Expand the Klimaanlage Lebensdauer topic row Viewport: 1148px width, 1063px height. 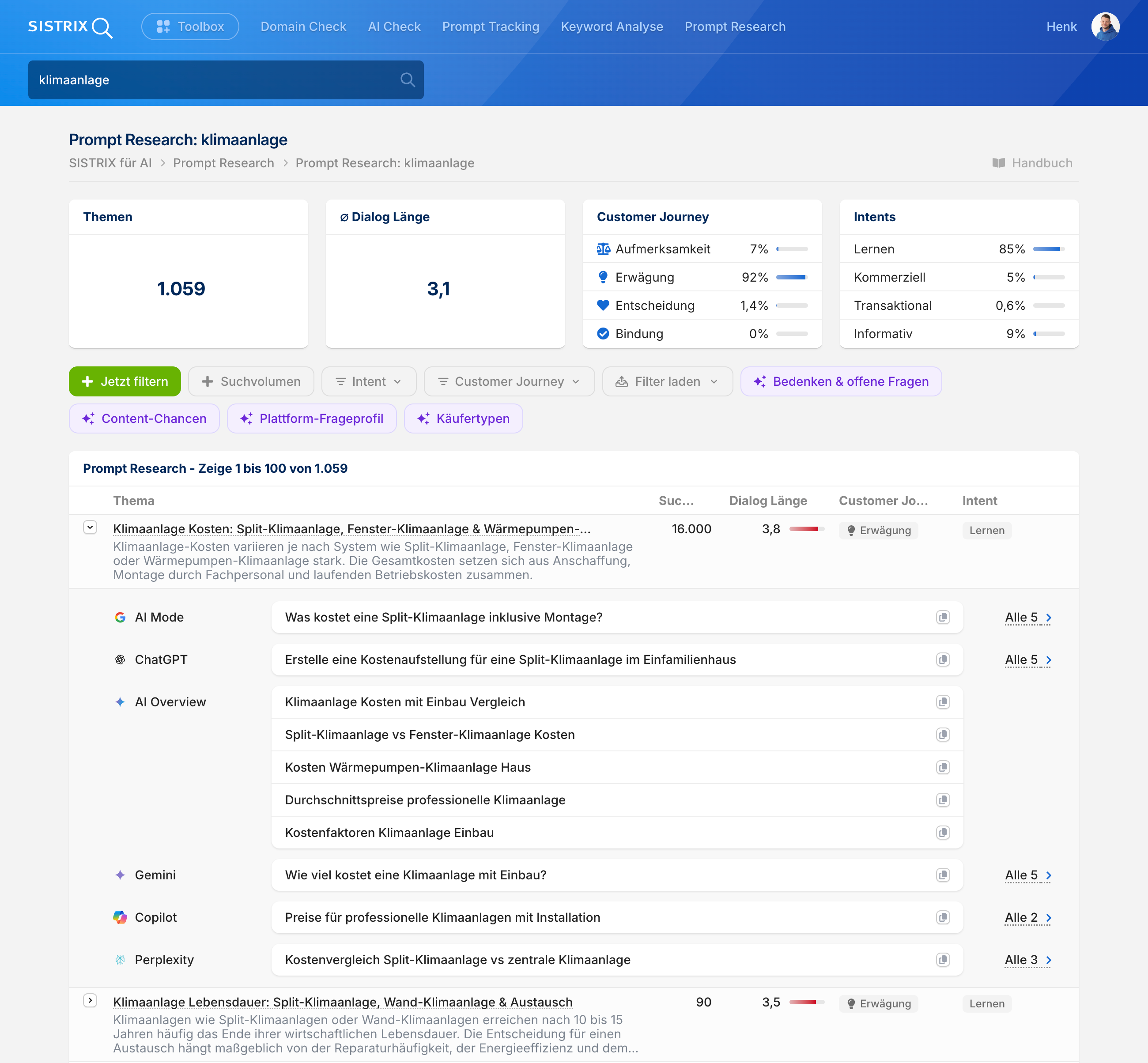click(90, 1000)
